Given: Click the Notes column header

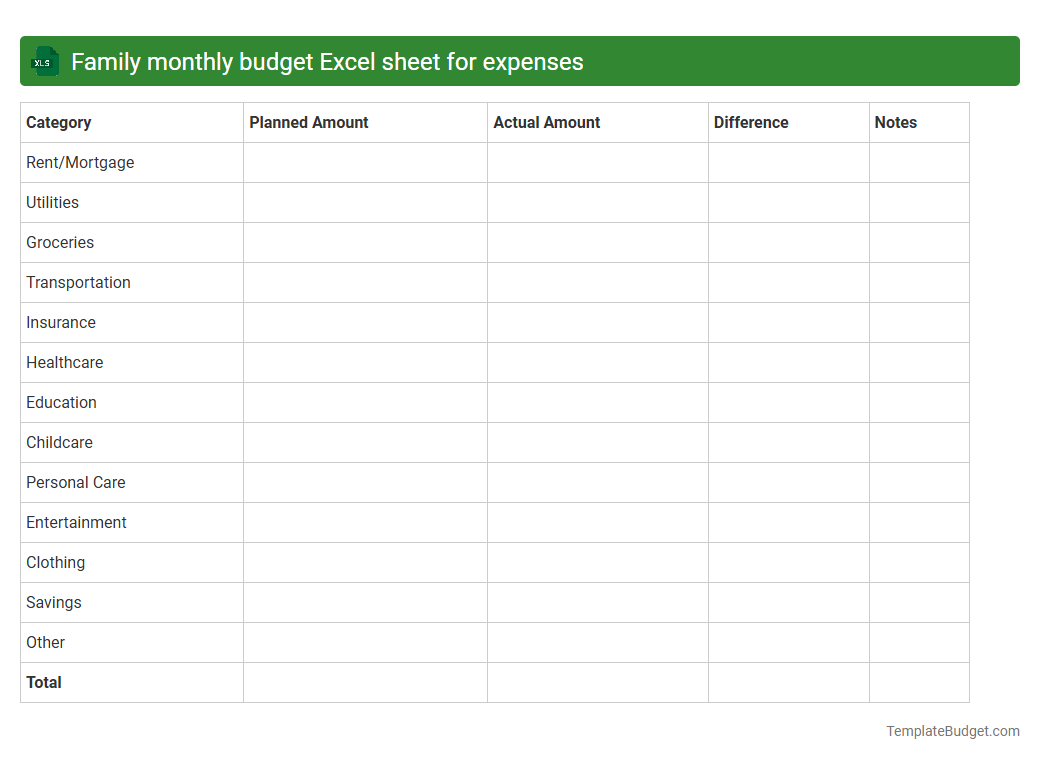Looking at the screenshot, I should point(895,122).
